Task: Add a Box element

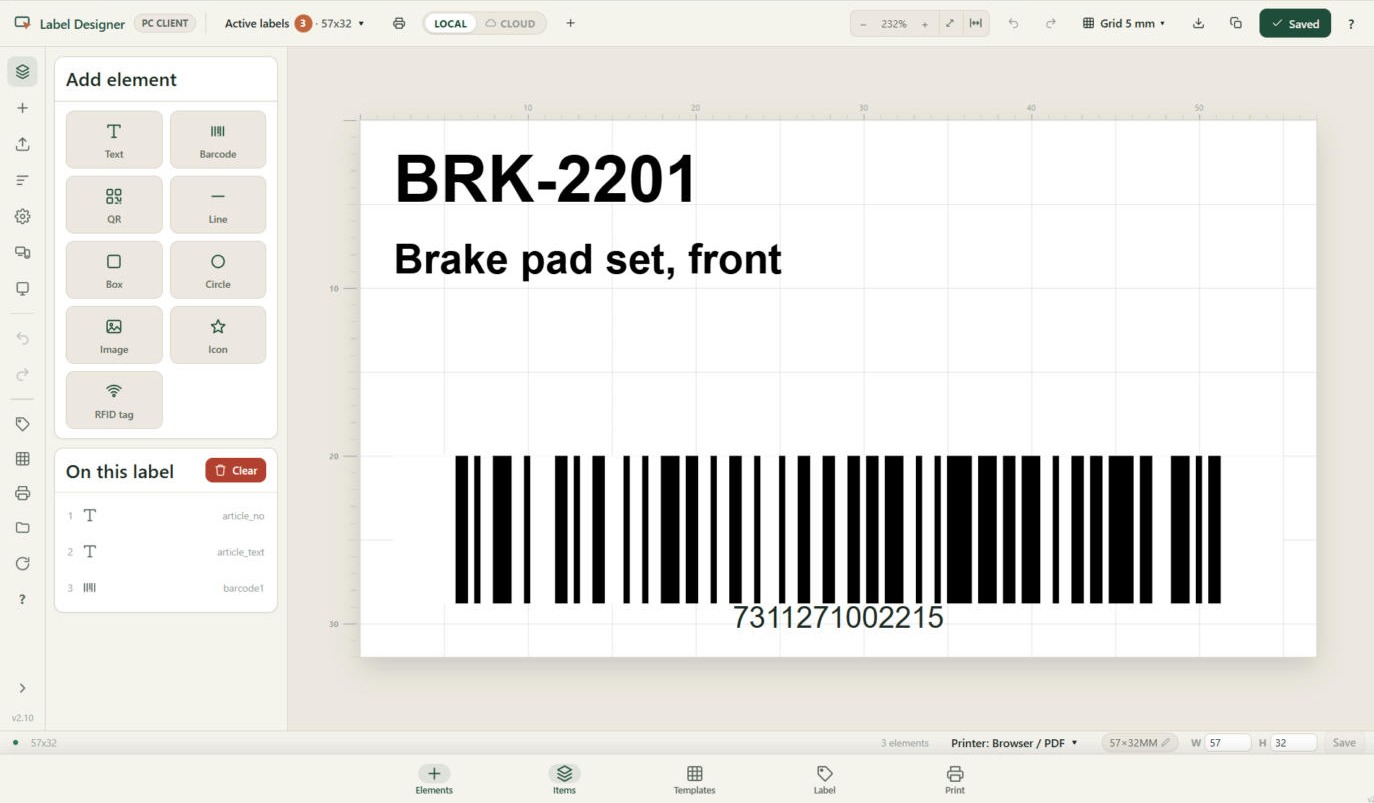Action: pyautogui.click(x=114, y=270)
